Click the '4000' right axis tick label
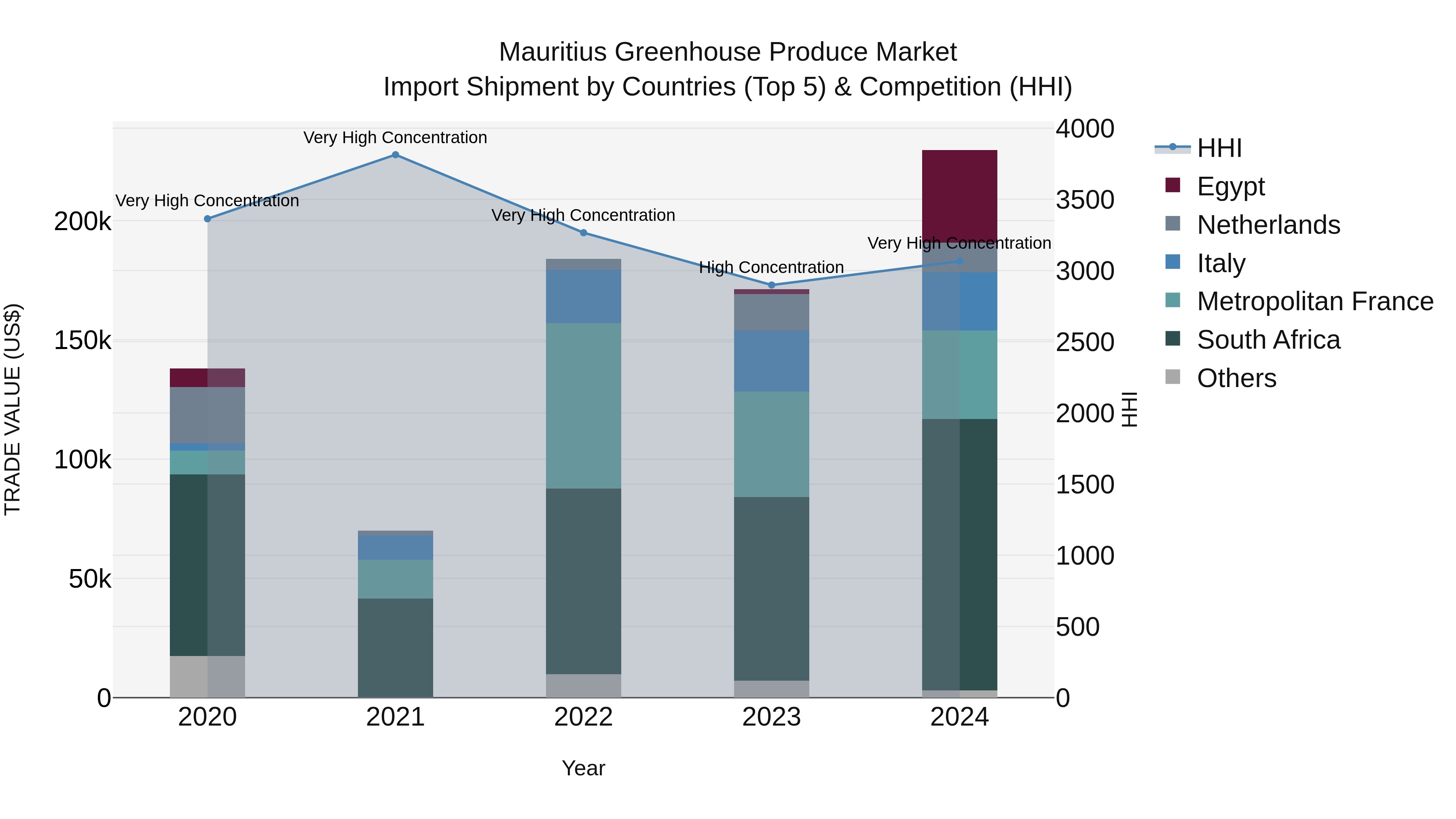 [1085, 129]
